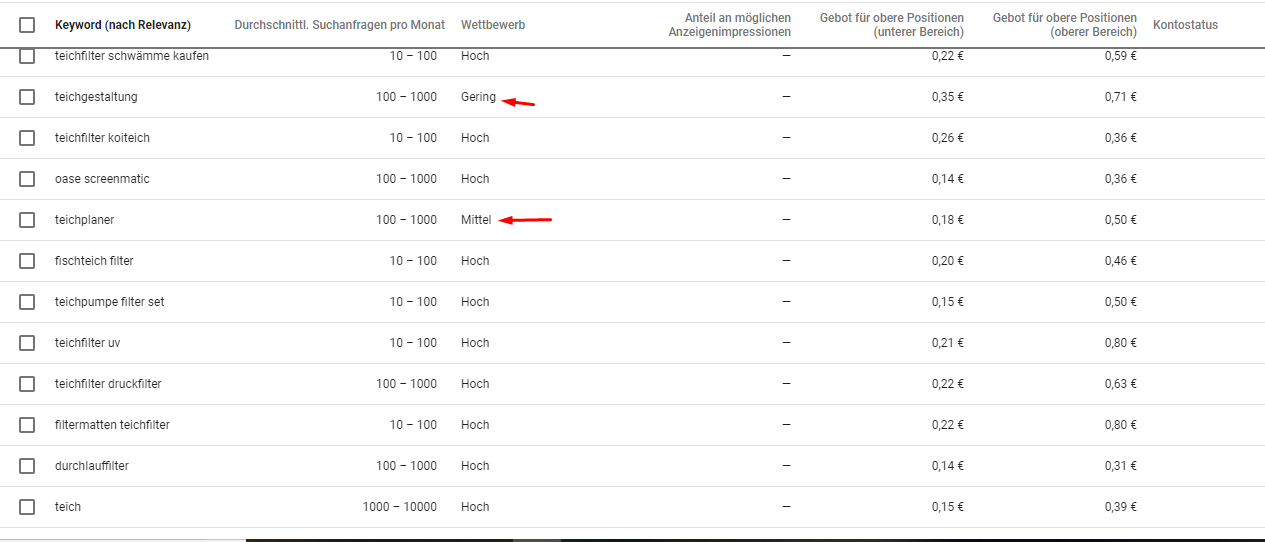The height and width of the screenshot is (542, 1265).
Task: Sort by Durchschnittl. Suchanfragen pro Monat
Action: (x=339, y=25)
